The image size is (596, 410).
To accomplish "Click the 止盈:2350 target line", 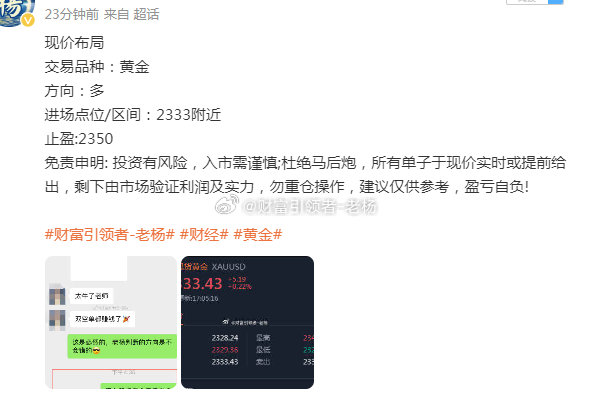I will coord(79,139).
